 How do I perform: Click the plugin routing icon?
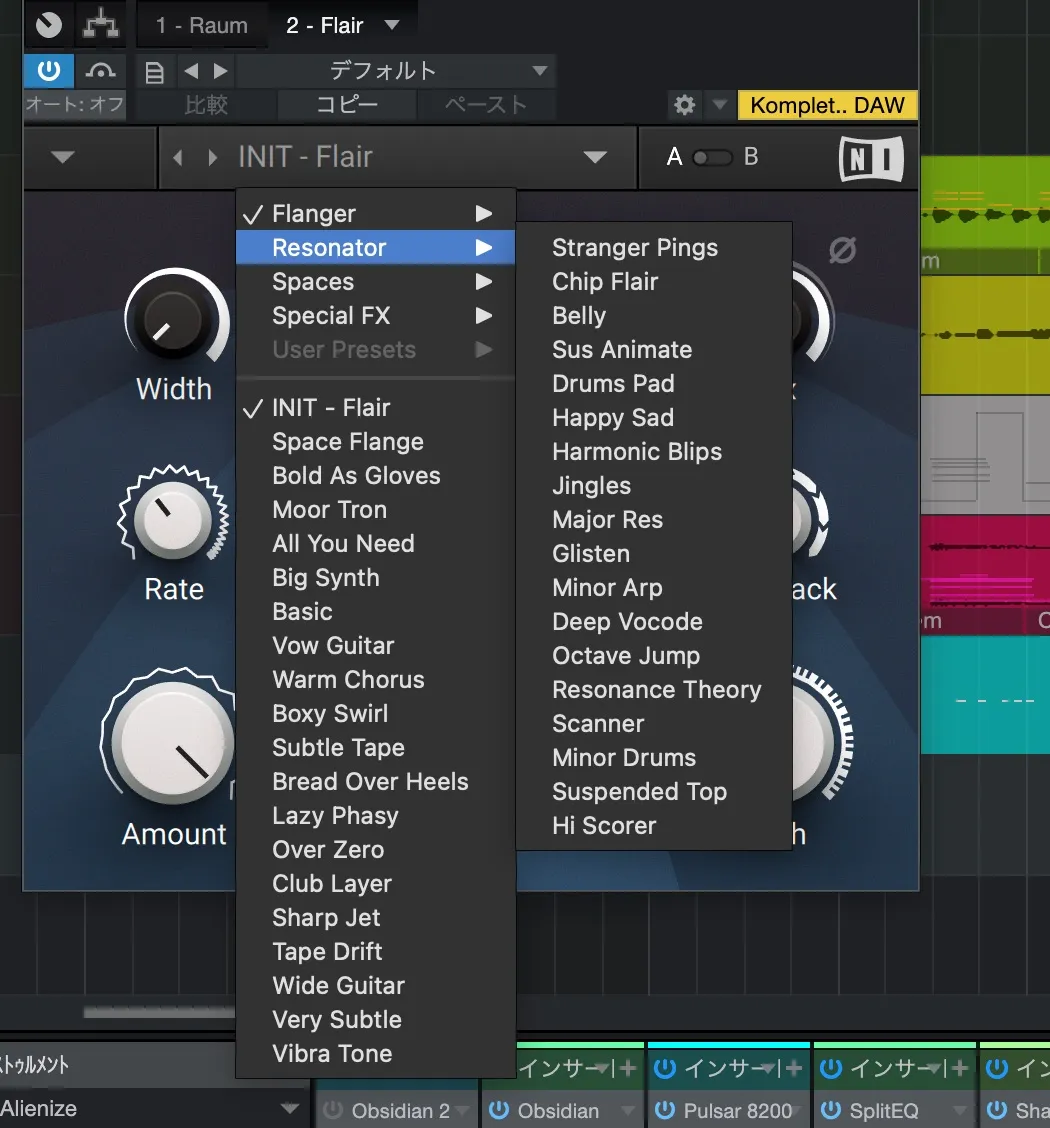[101, 24]
